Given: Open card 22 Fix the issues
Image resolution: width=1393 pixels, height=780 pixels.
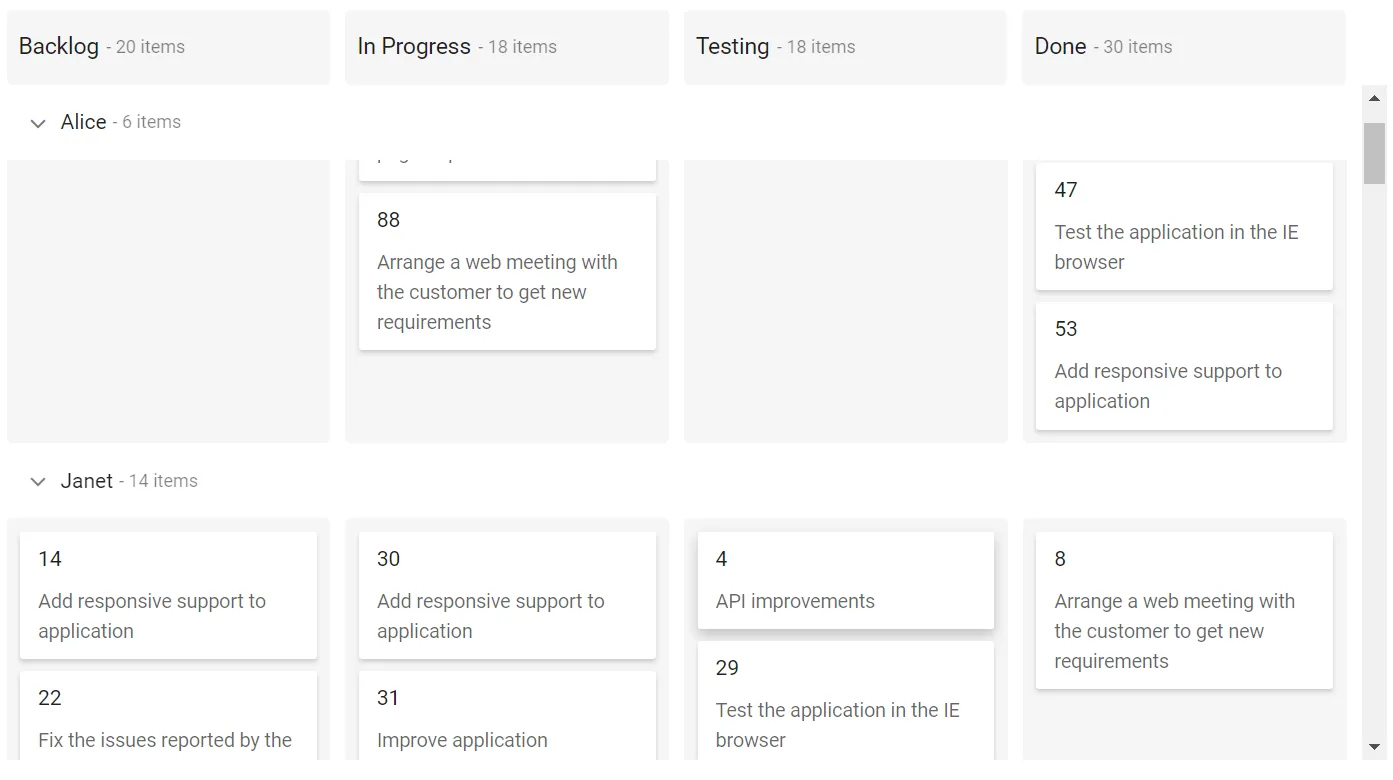Looking at the screenshot, I should click(x=168, y=716).
